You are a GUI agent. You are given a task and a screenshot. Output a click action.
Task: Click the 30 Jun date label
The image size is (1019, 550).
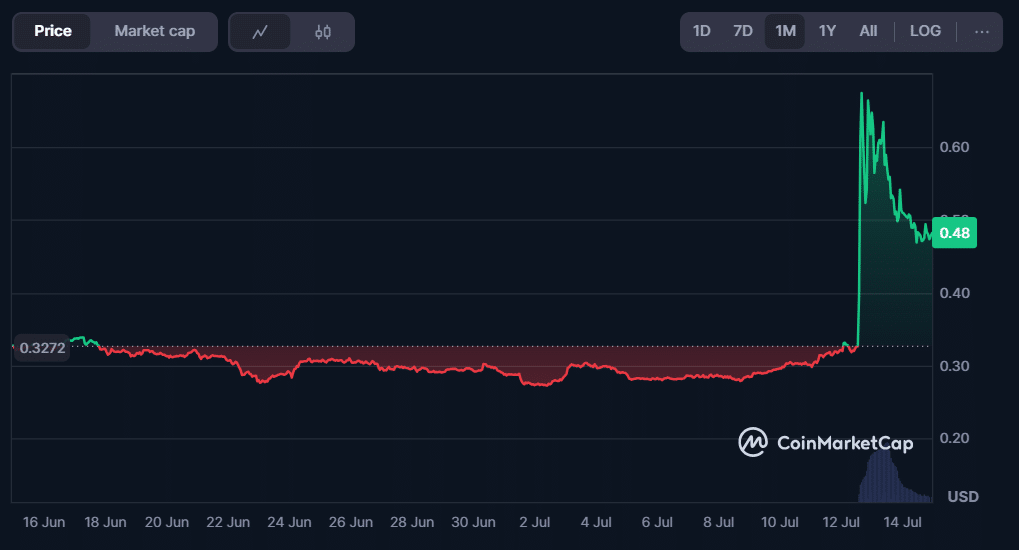(473, 522)
